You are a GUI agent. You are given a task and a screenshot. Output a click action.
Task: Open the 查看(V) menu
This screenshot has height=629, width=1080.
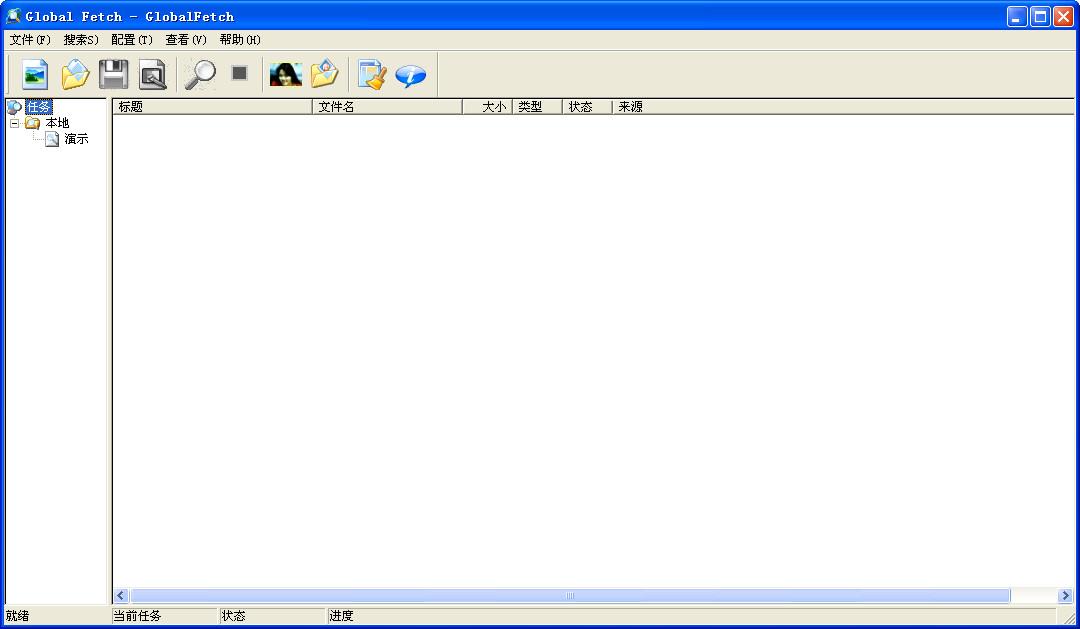pyautogui.click(x=186, y=40)
